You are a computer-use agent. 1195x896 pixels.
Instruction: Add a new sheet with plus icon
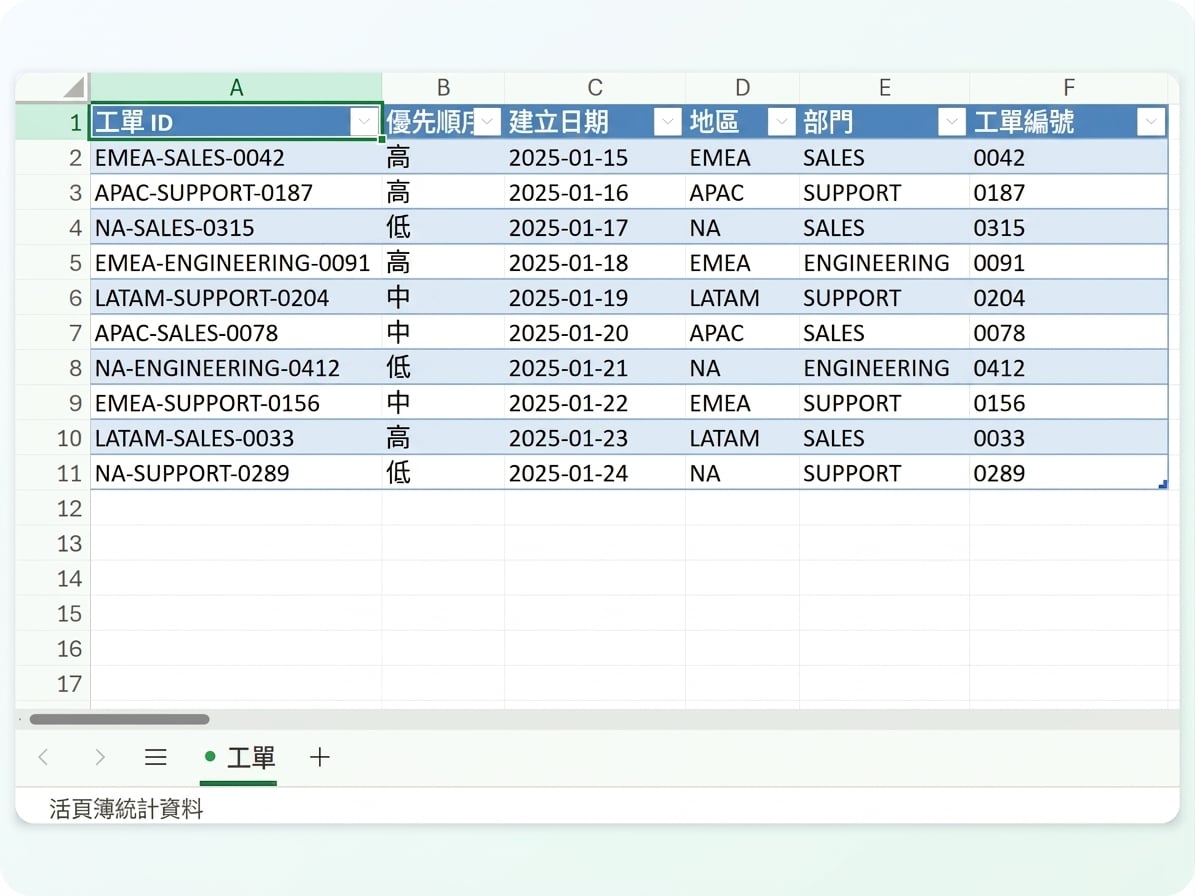click(x=320, y=757)
